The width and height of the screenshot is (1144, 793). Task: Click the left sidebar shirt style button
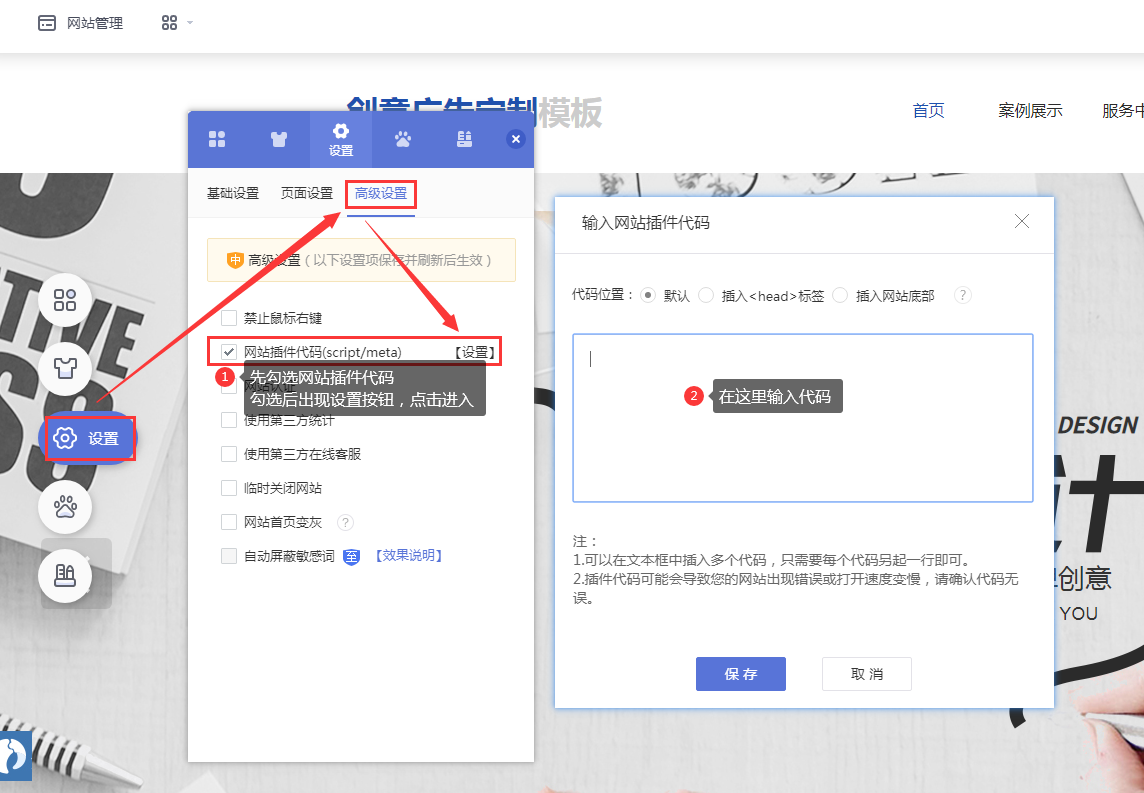65,368
